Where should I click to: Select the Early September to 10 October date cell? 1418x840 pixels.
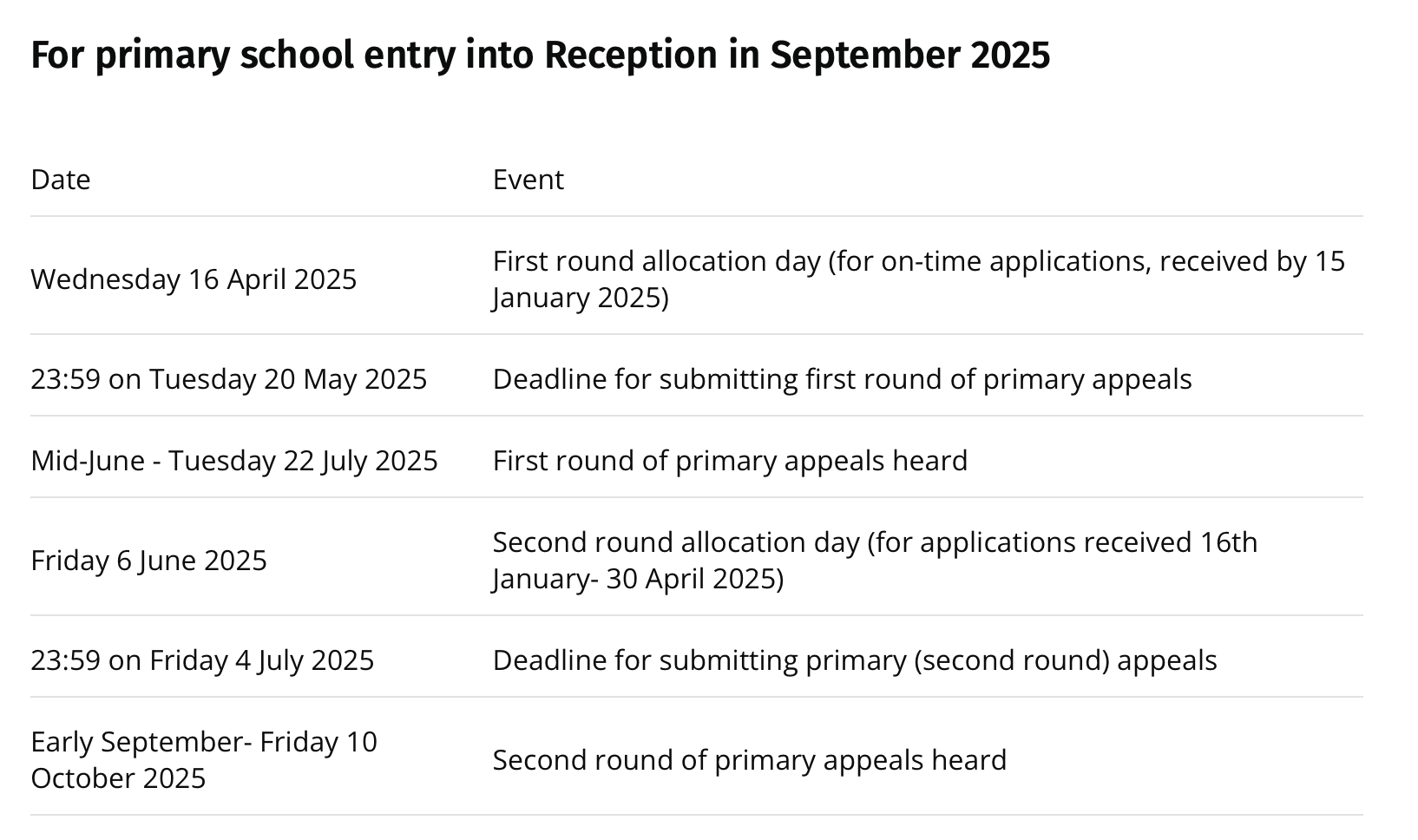coord(203,759)
